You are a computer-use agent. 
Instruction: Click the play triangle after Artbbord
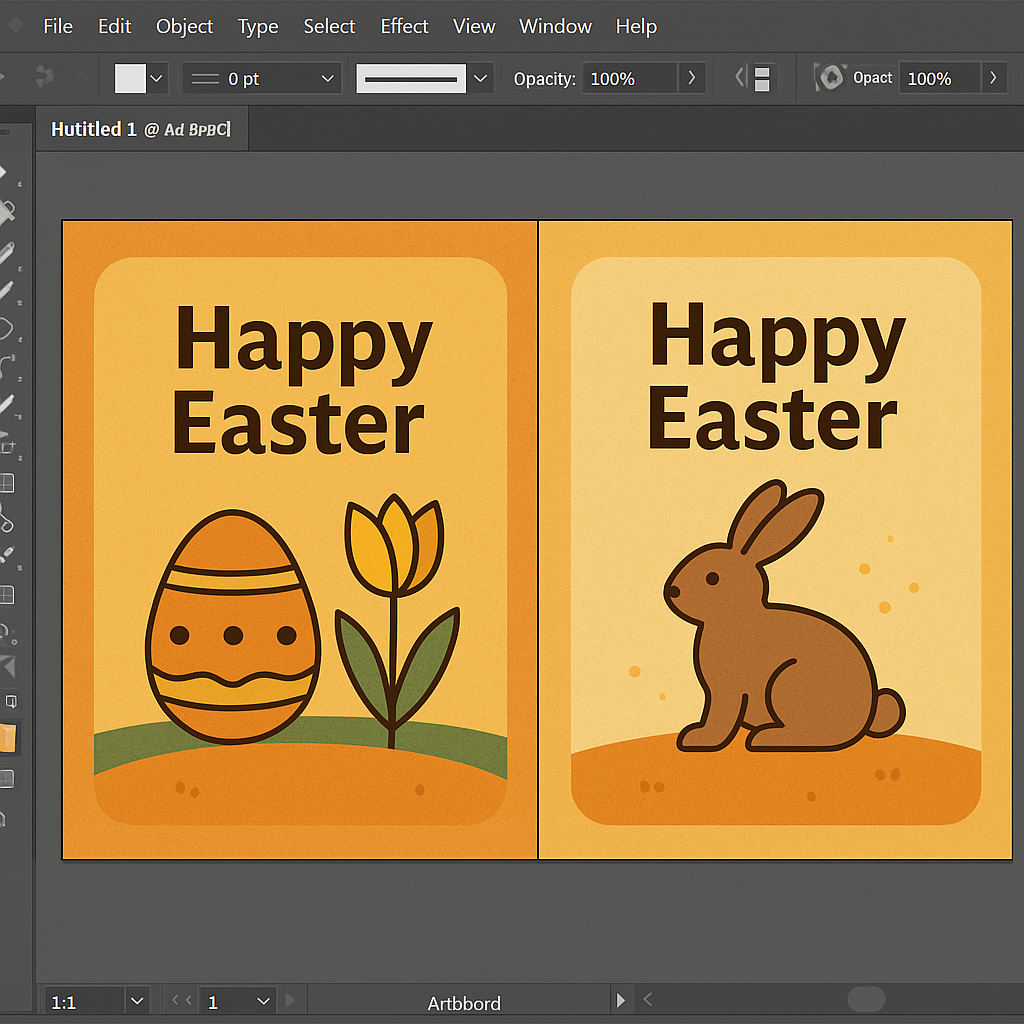620,1000
